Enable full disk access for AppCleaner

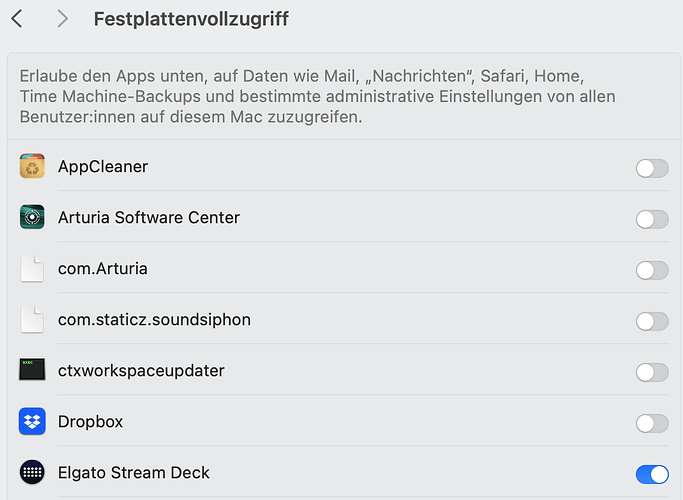(652, 169)
